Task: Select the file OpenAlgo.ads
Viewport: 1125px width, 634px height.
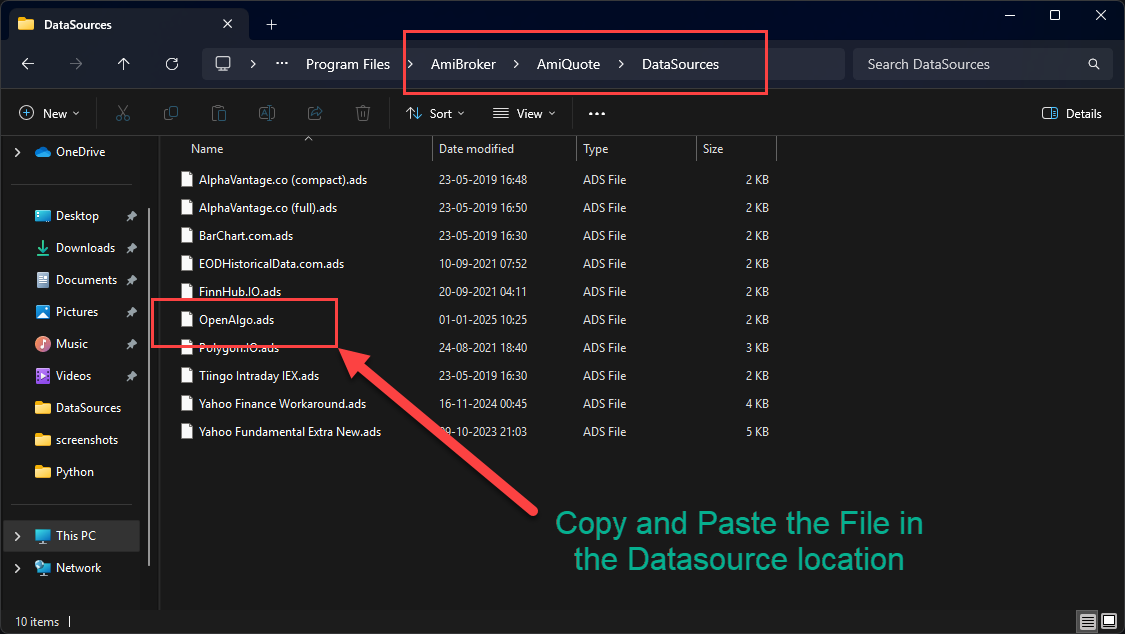Action: coord(236,320)
